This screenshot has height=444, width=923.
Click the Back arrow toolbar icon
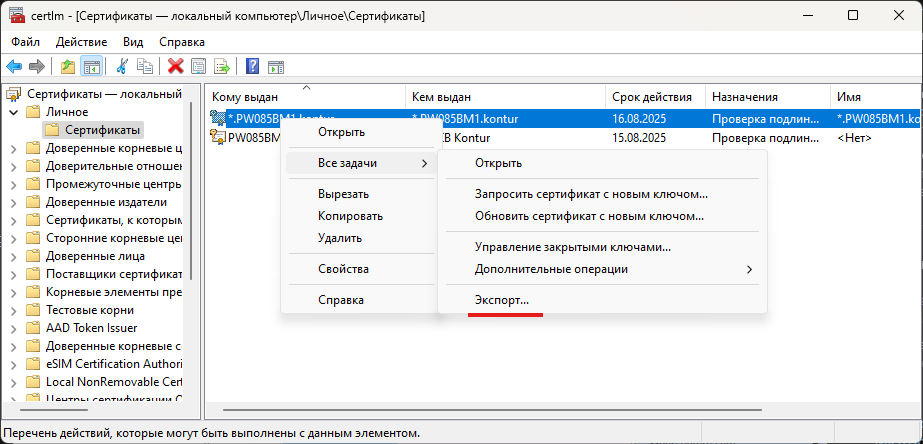[x=14, y=66]
